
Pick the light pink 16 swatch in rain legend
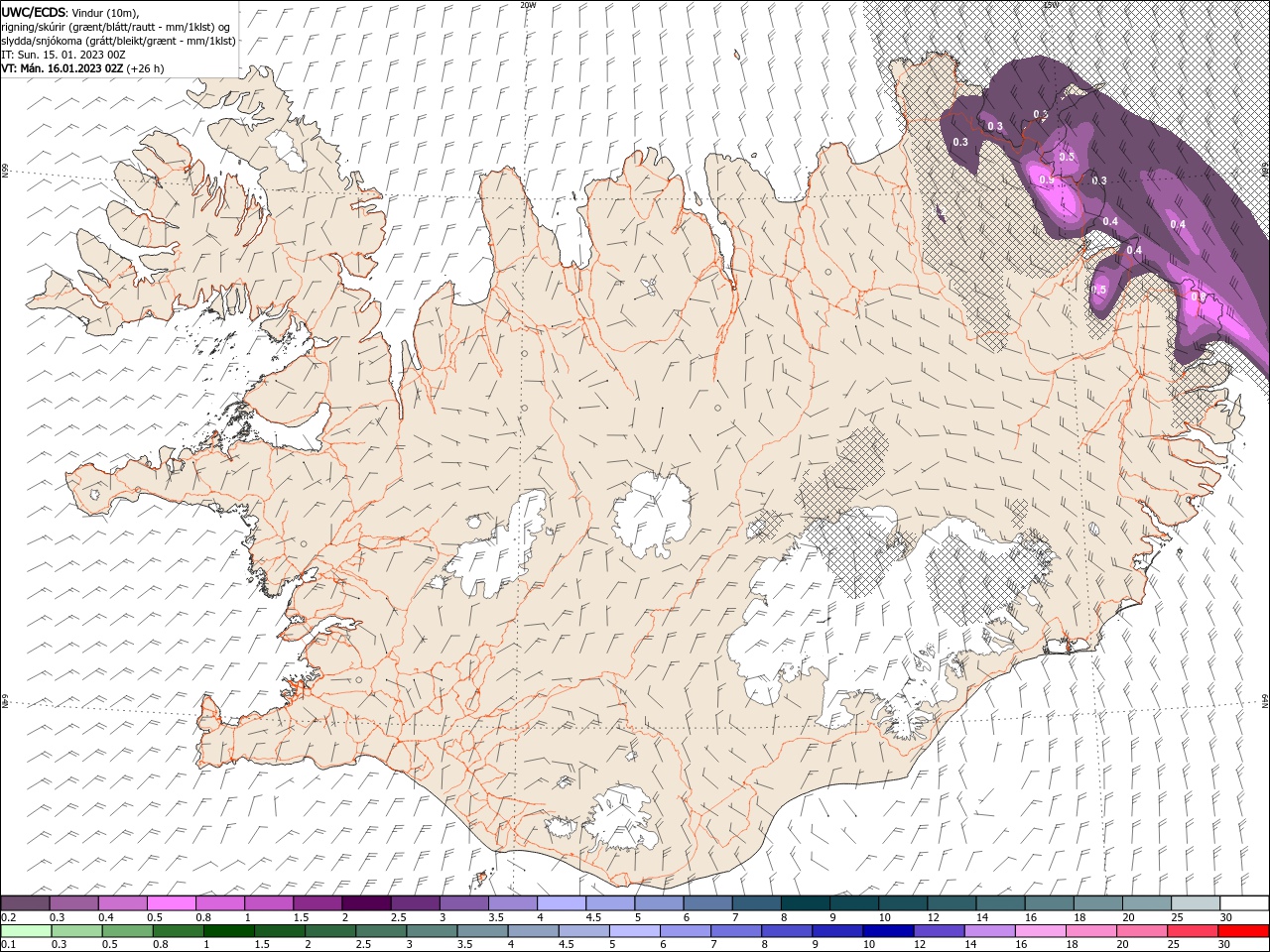pos(1041,930)
